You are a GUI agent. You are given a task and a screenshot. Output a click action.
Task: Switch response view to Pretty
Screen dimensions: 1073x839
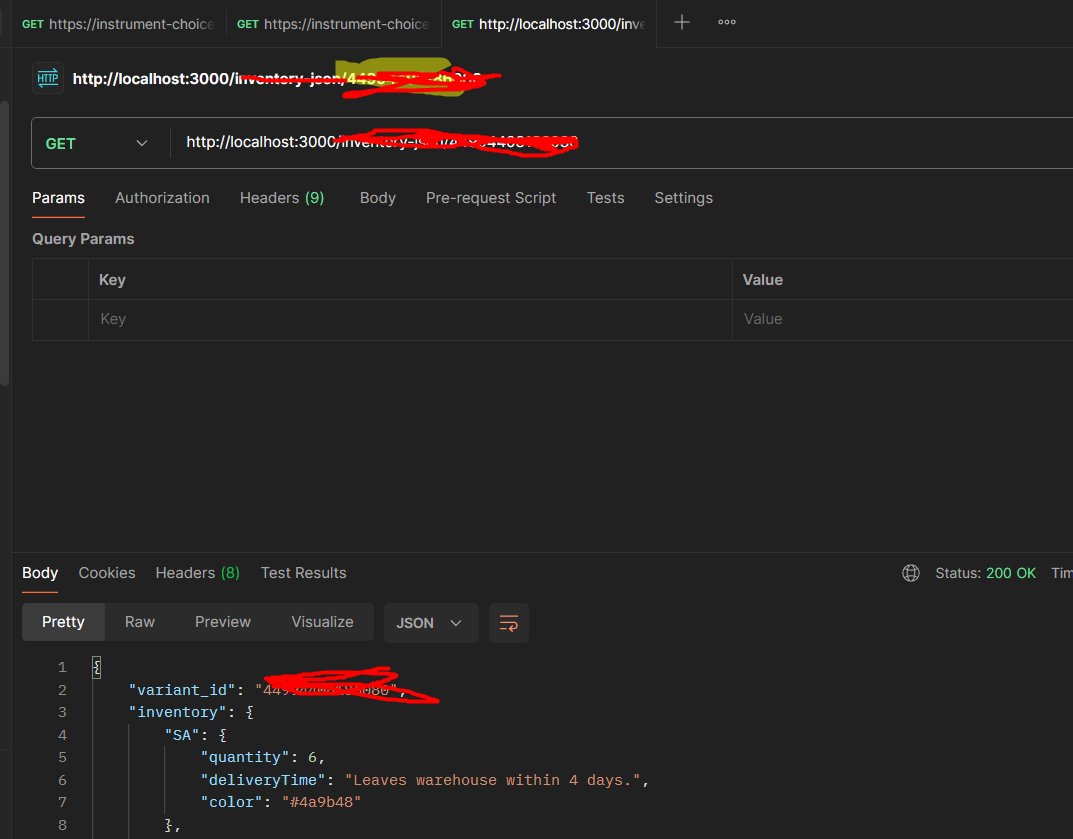coord(63,622)
